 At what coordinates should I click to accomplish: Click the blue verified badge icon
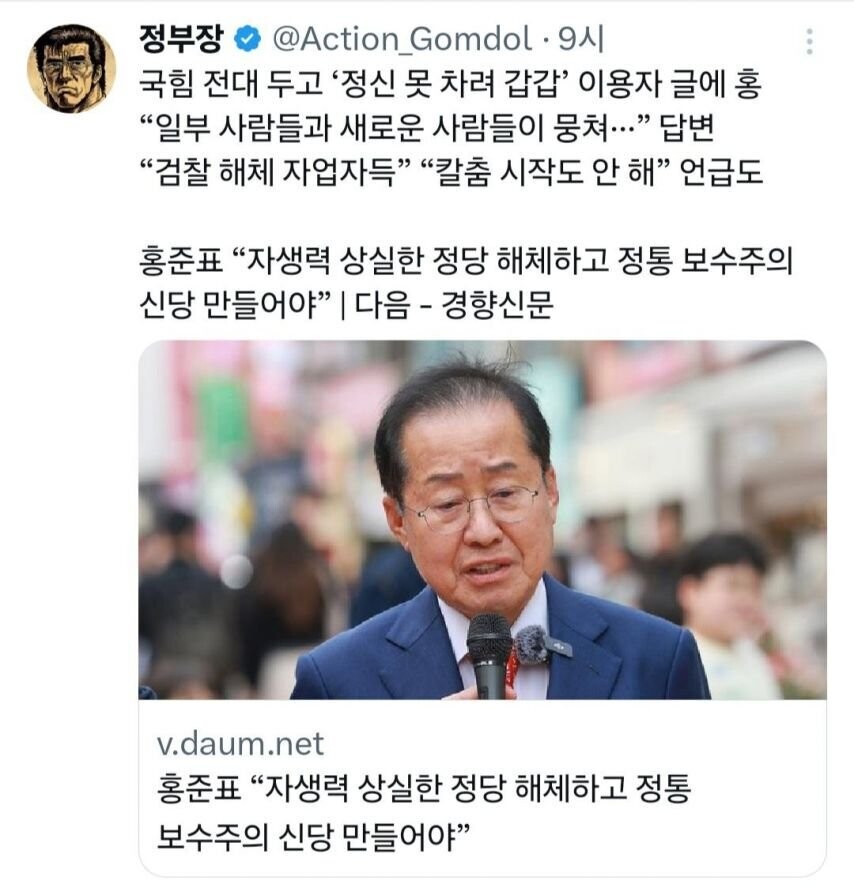pyautogui.click(x=247, y=40)
